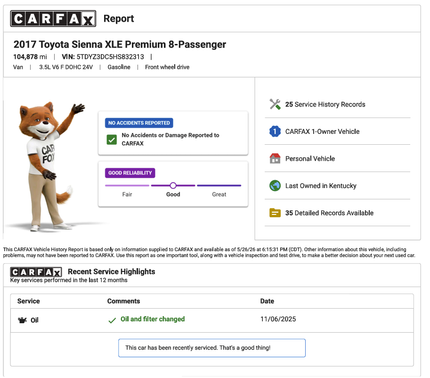Click the Fair segment of reliability scale

[x=127, y=186]
